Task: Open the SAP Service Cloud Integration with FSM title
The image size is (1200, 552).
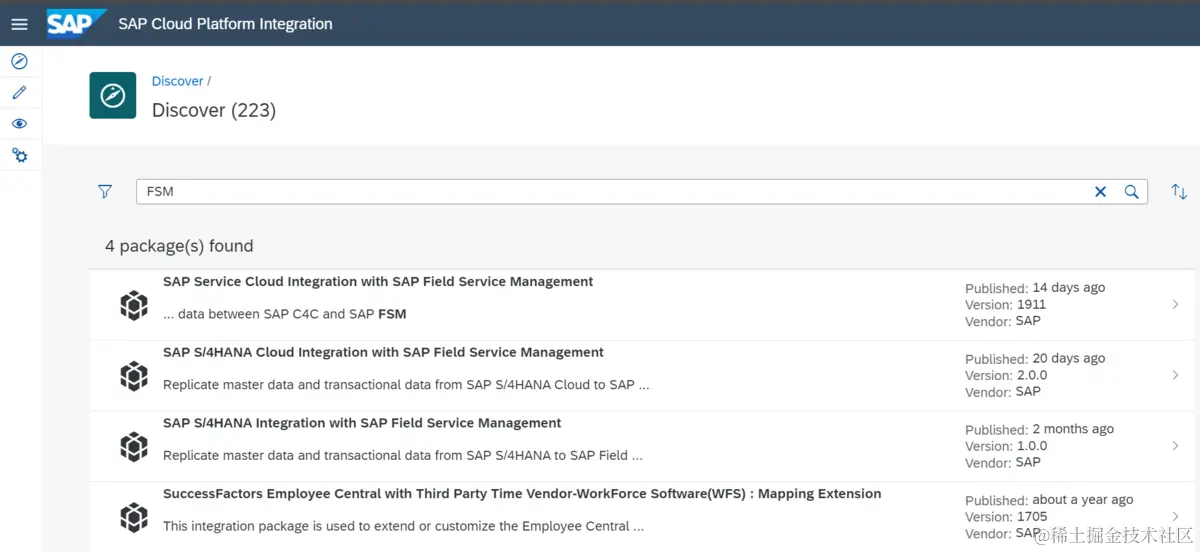Action: pyautogui.click(x=378, y=282)
